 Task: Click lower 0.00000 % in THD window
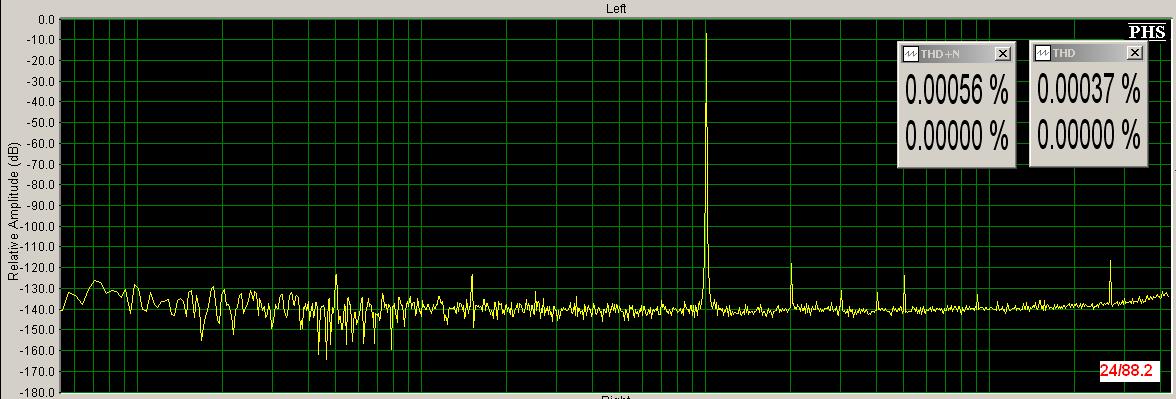click(1088, 135)
